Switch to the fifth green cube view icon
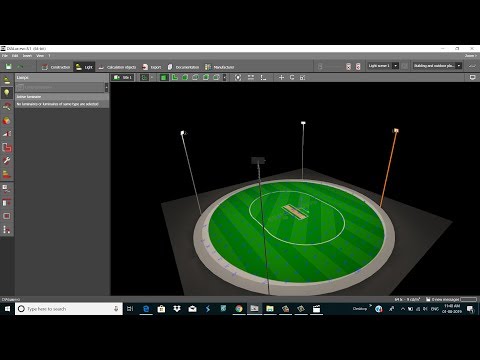480x360 pixels. (x=206, y=77)
